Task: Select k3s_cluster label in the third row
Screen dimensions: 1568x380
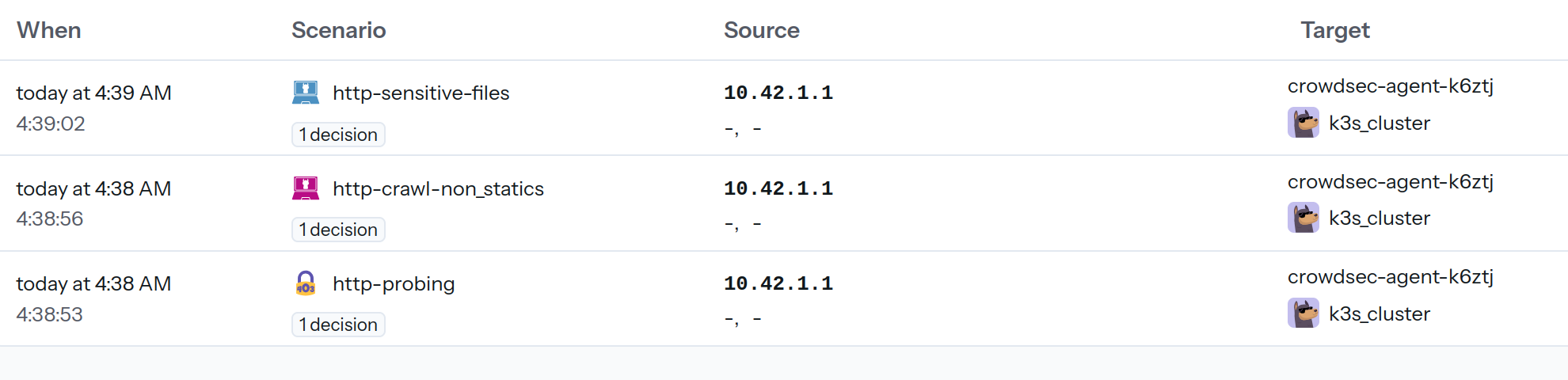Action: [1380, 313]
